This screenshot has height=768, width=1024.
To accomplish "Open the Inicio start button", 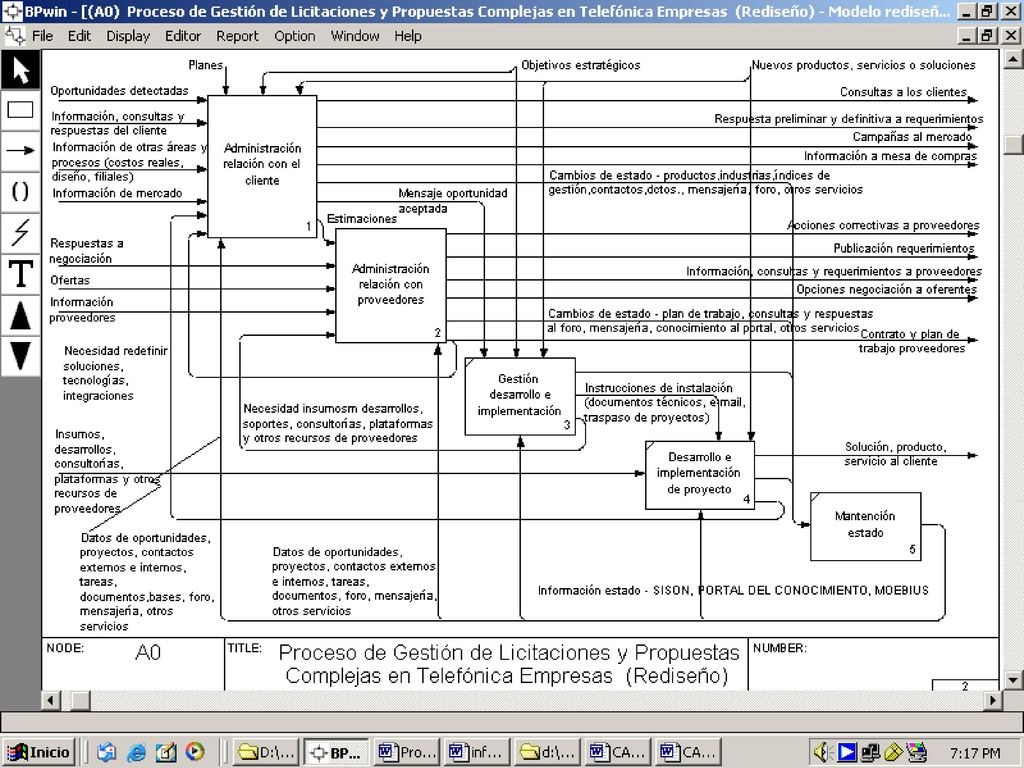I will pyautogui.click(x=39, y=752).
